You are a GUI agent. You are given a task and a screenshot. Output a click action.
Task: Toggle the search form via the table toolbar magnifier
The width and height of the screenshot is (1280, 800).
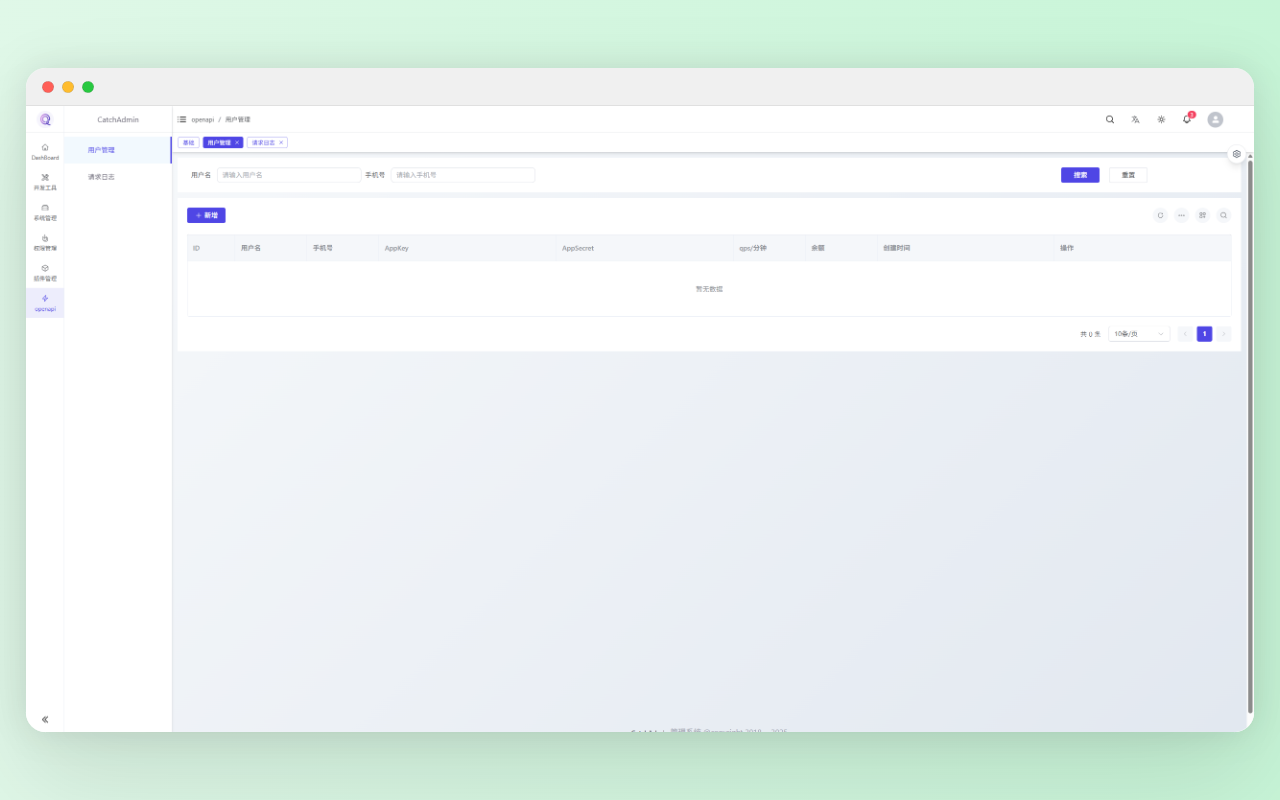click(x=1223, y=215)
